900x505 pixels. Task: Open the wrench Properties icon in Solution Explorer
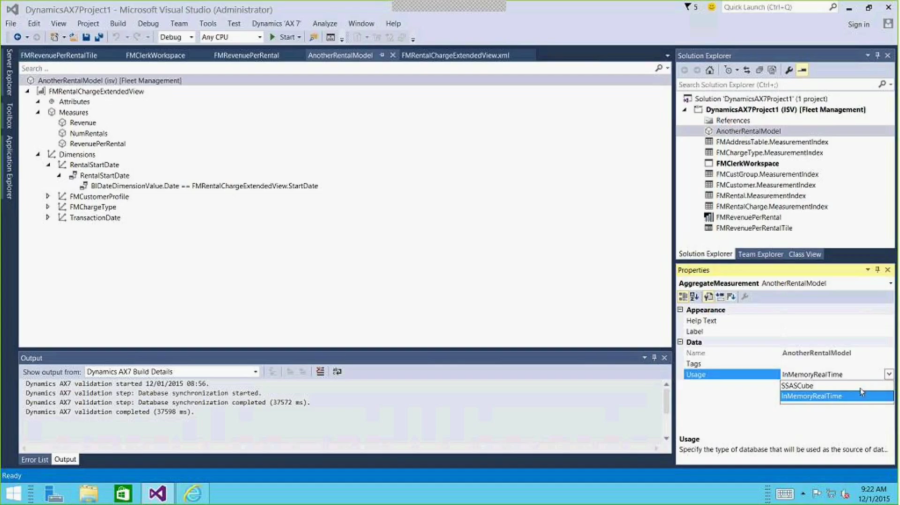click(789, 70)
